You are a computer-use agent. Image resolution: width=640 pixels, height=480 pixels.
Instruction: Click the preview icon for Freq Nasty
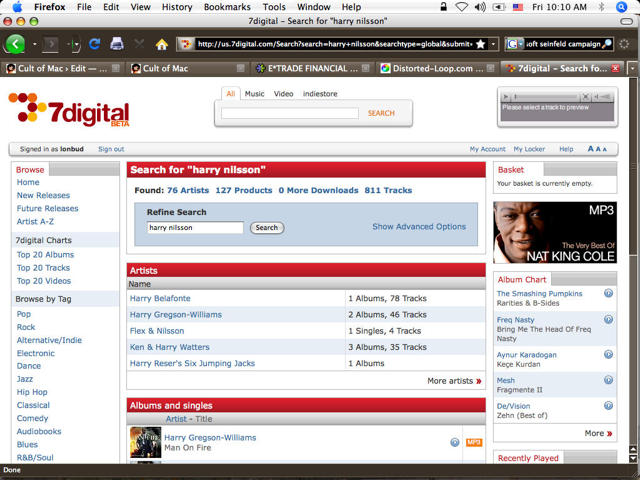click(608, 319)
